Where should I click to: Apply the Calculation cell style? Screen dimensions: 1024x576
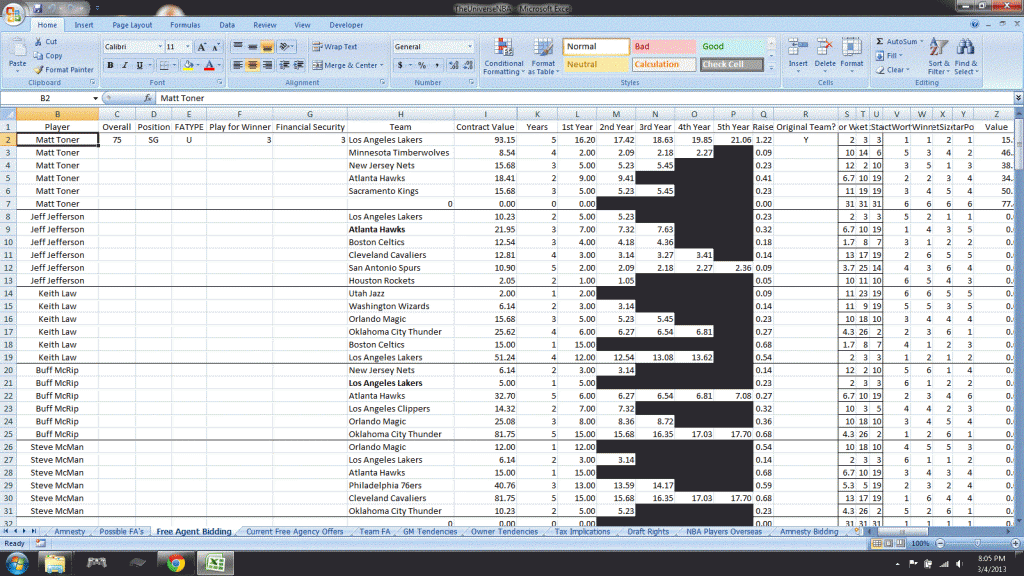point(663,65)
